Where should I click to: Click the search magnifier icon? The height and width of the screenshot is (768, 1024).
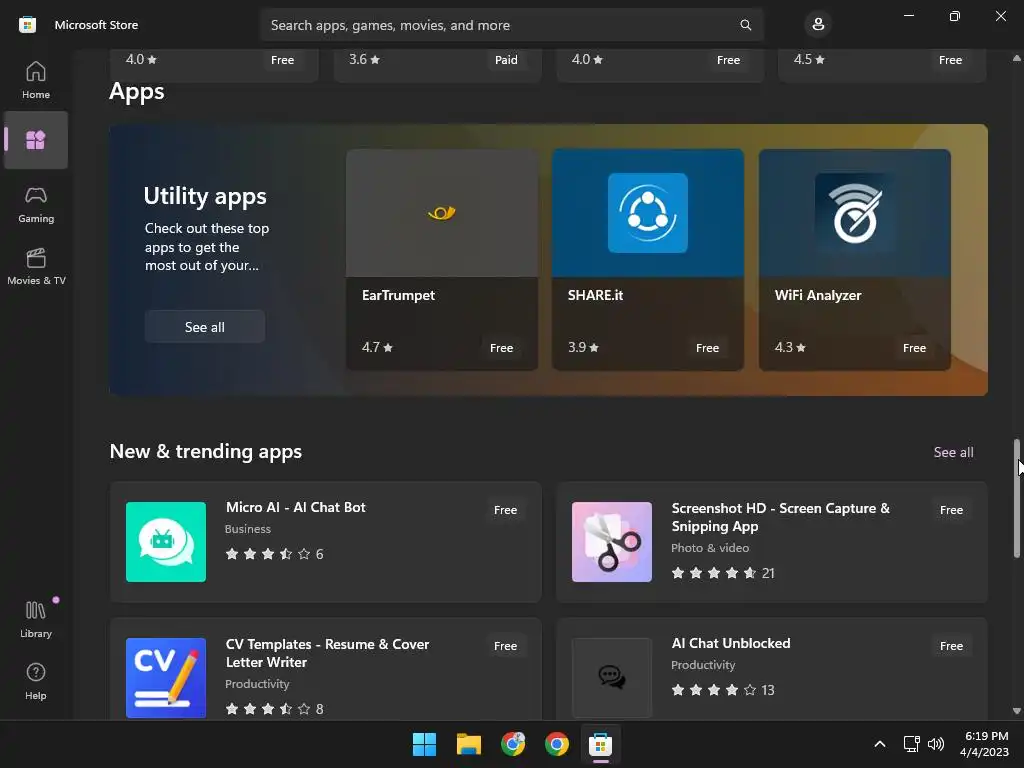click(745, 25)
